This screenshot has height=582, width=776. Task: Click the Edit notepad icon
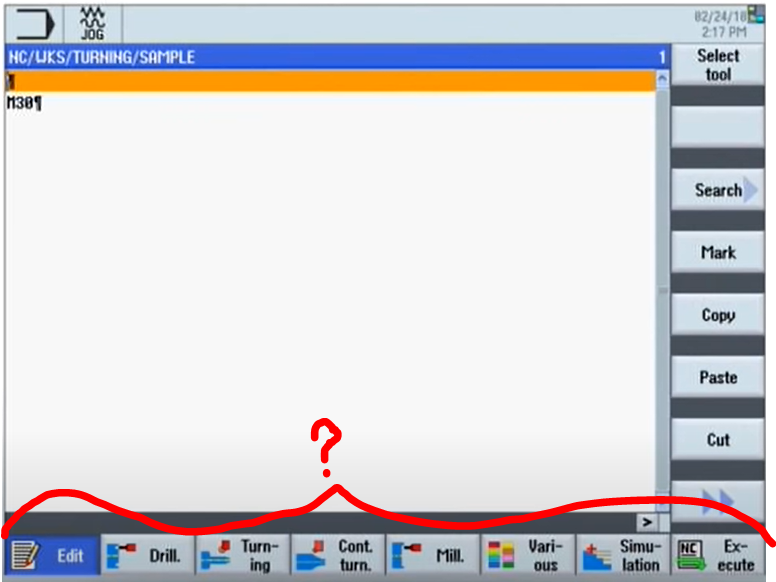click(25, 555)
